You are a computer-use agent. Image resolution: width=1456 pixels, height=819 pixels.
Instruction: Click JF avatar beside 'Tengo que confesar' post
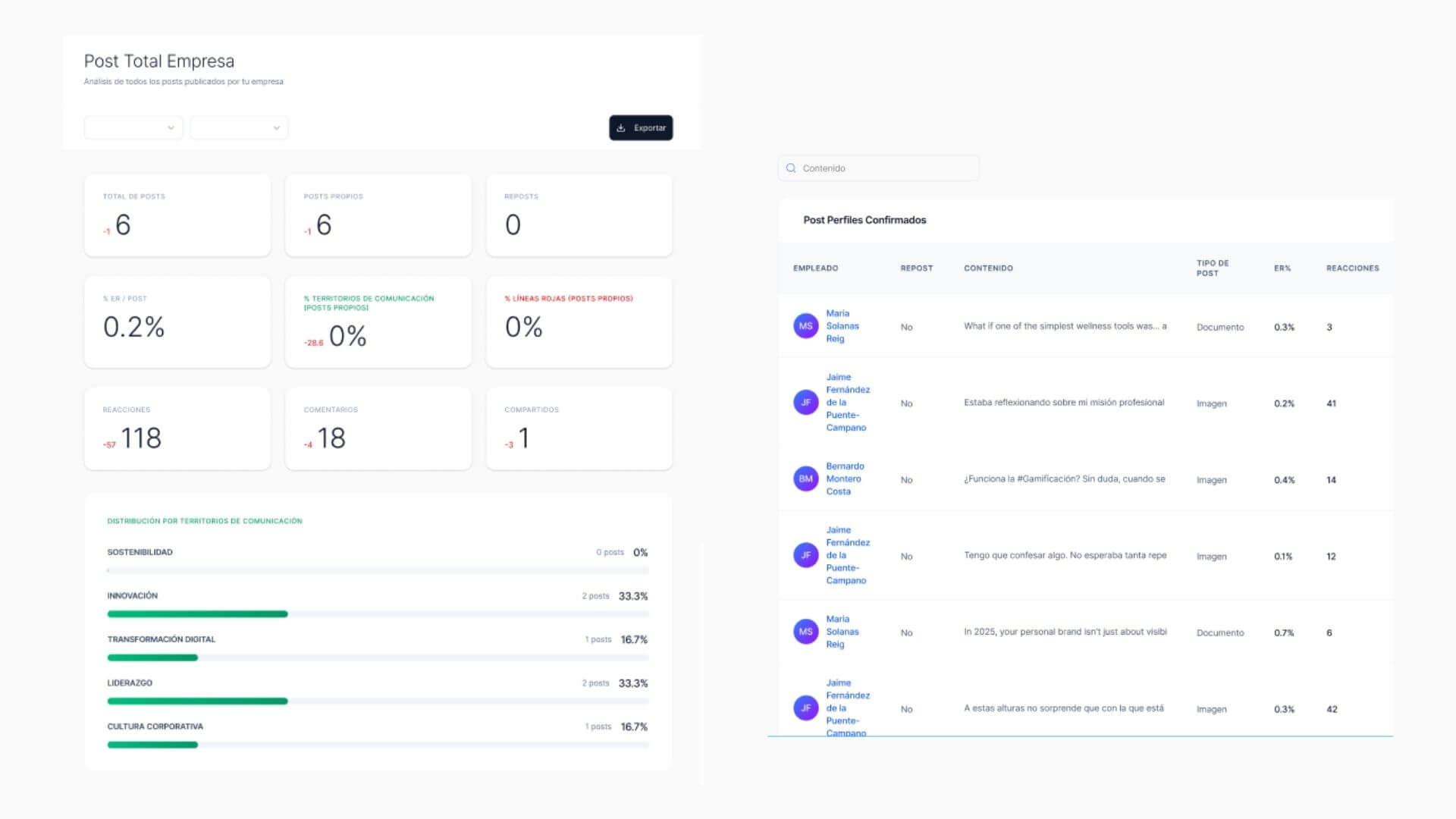[x=805, y=555]
